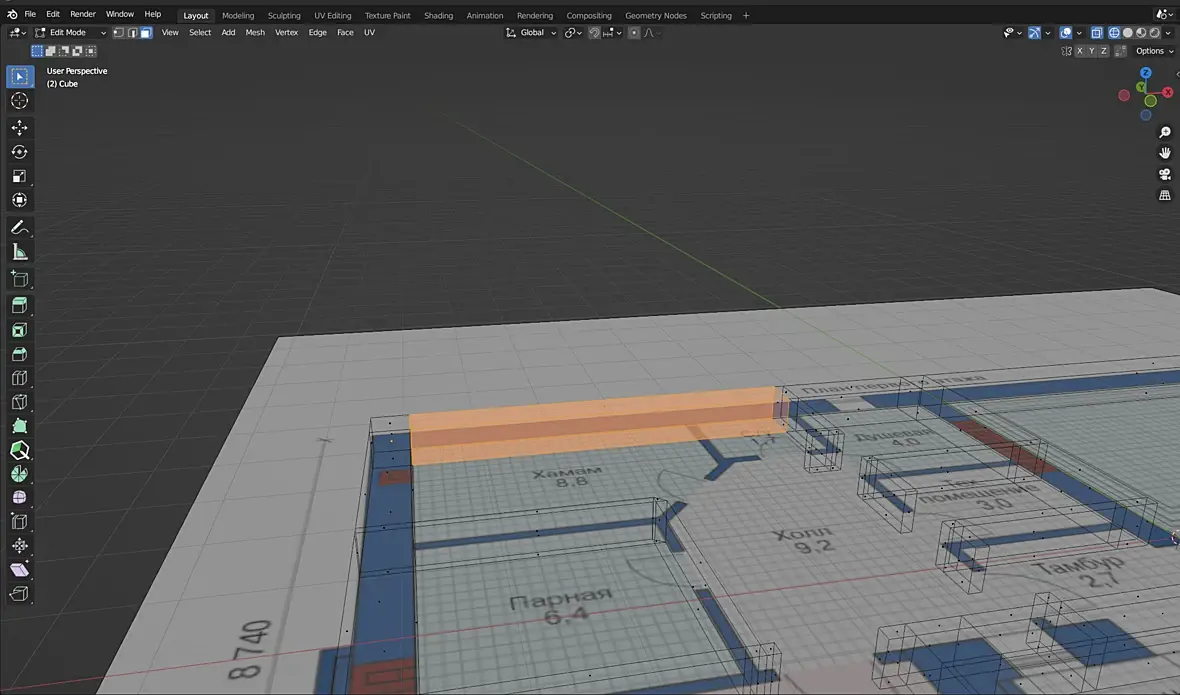Toggle X axis mirror button
This screenshot has height=695, width=1180.
[1079, 51]
